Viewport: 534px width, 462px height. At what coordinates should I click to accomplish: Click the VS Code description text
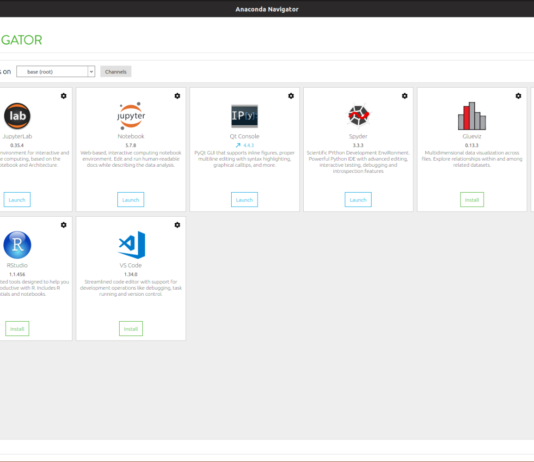pyautogui.click(x=131, y=288)
